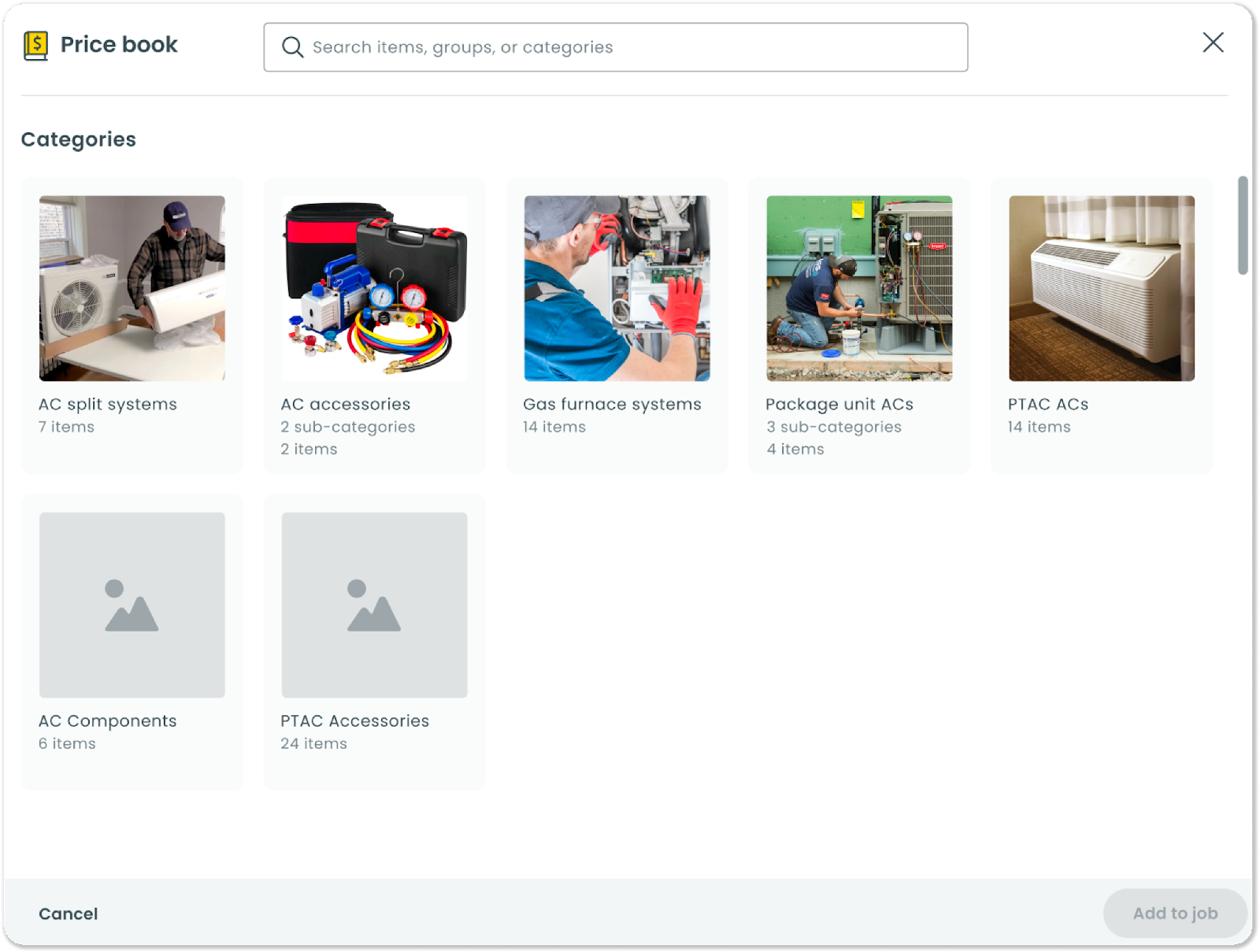Click the 2 sub-categories text
The height and width of the screenshot is (952, 1260).
[348, 427]
